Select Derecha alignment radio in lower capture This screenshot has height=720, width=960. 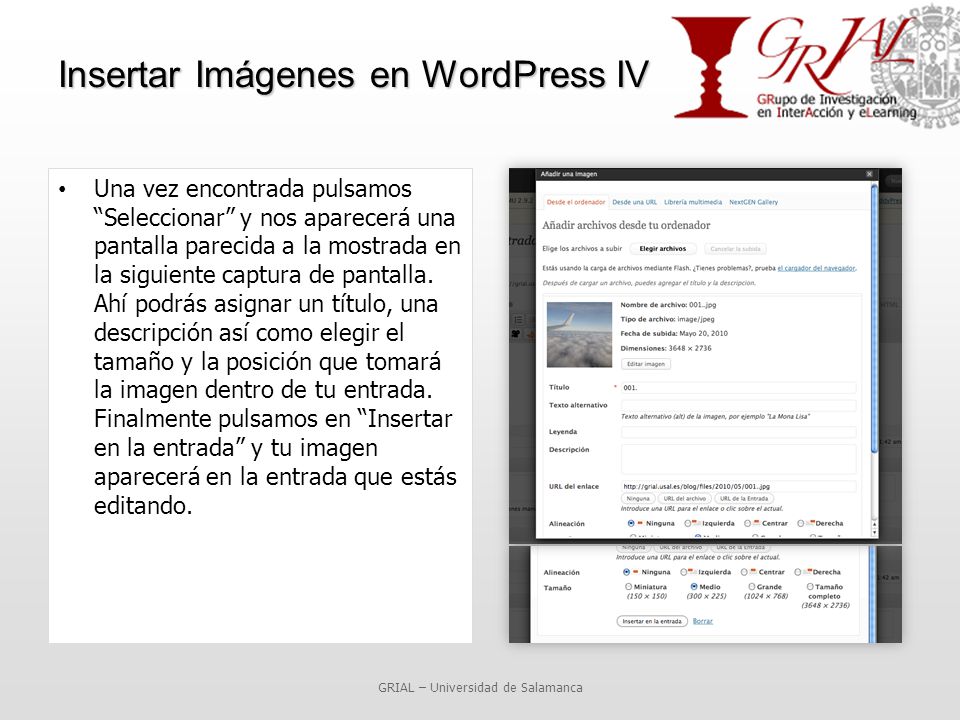(798, 572)
